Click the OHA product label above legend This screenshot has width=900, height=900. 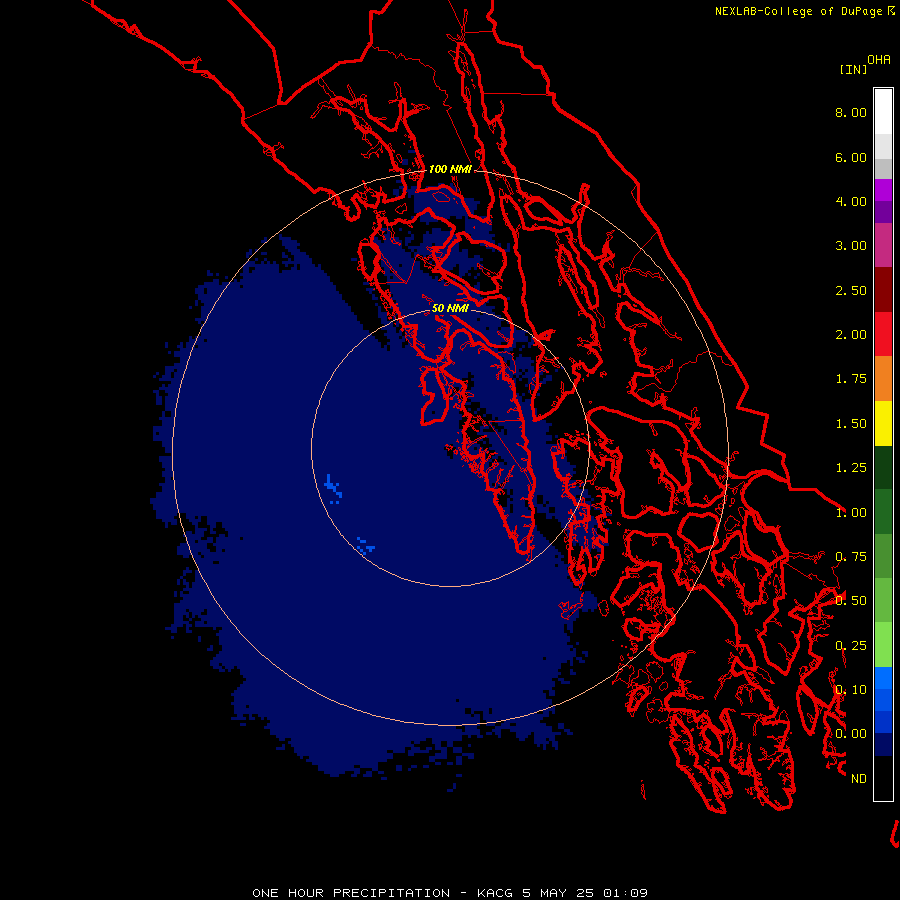click(x=879, y=60)
